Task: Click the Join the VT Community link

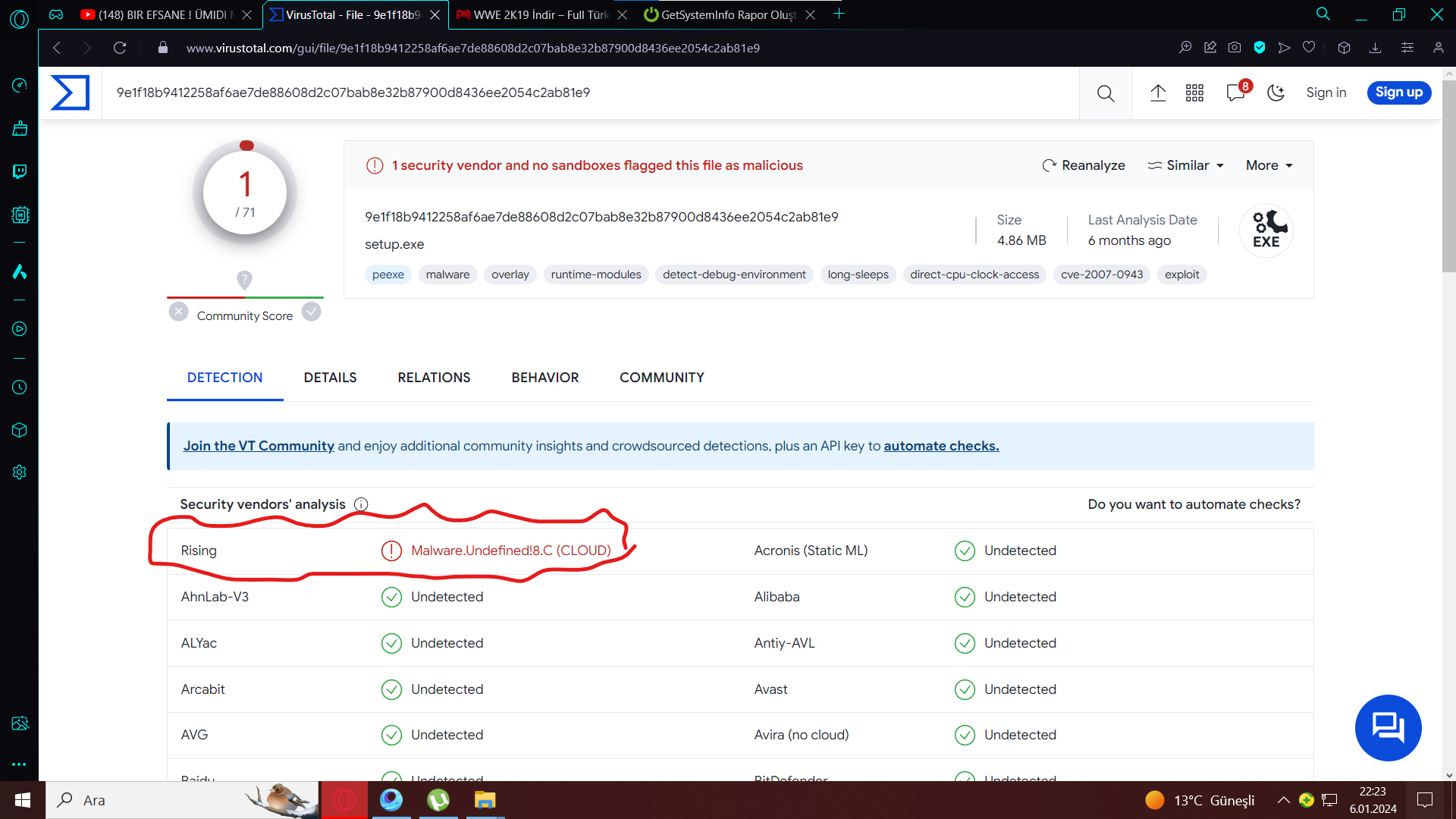Action: pos(259,446)
